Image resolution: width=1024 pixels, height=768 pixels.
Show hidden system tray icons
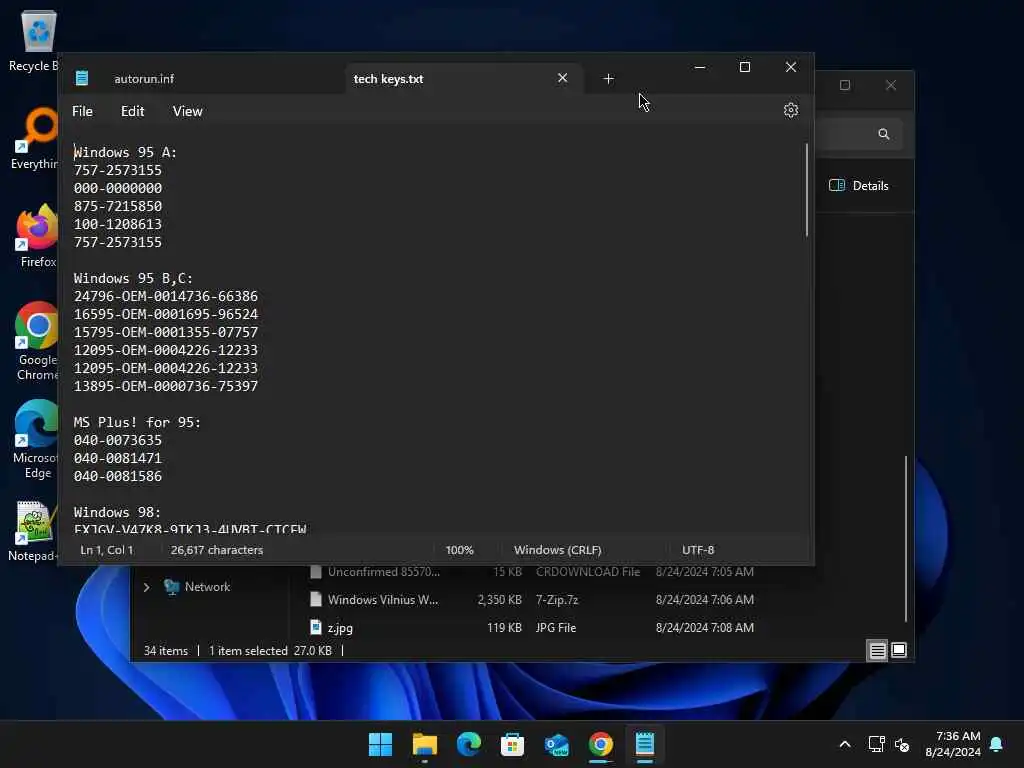844,744
